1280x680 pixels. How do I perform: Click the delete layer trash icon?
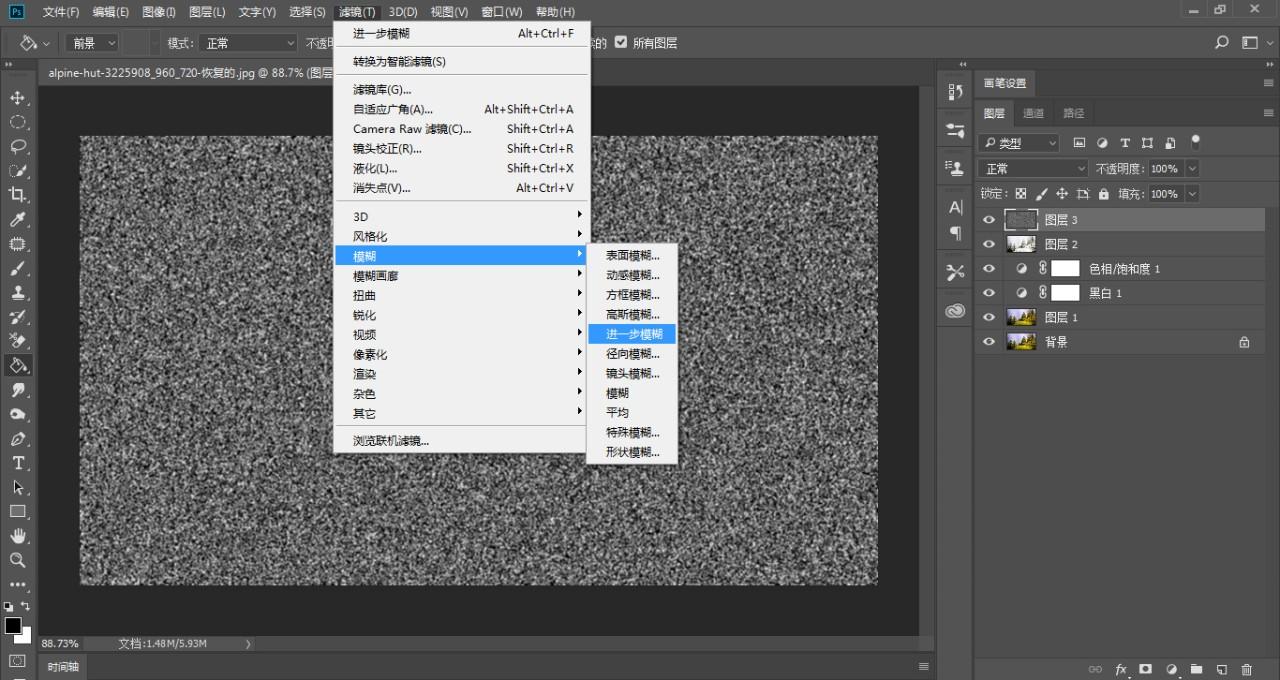(1246, 669)
